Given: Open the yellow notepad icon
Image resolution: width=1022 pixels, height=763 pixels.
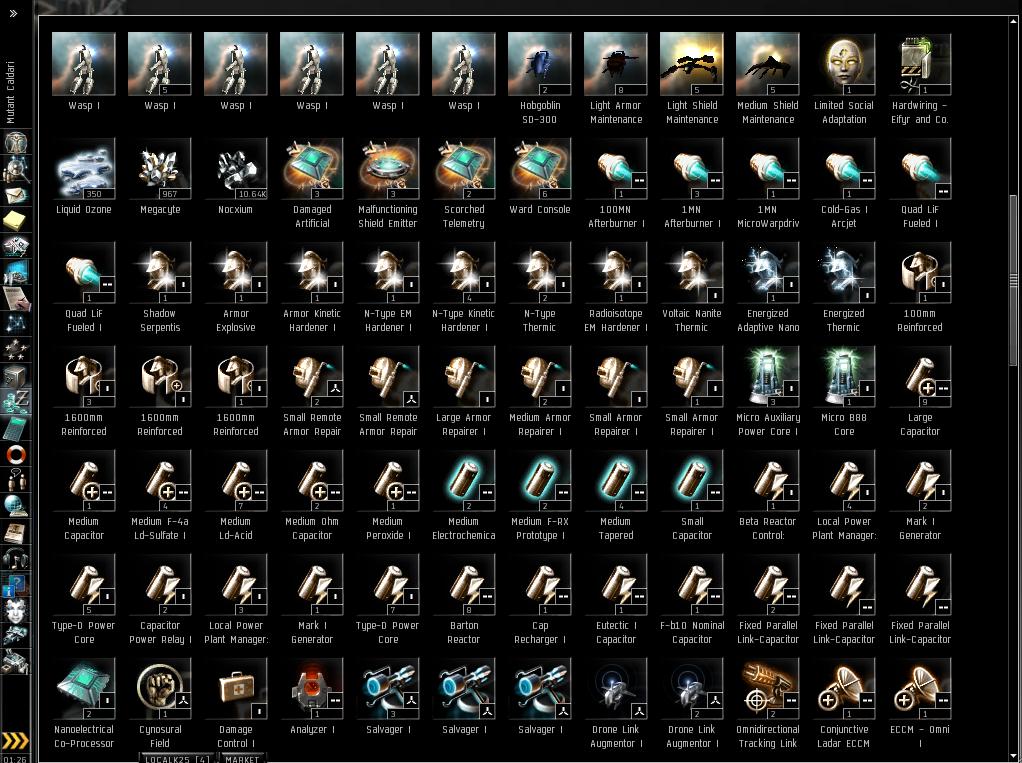Looking at the screenshot, I should coord(15,221).
